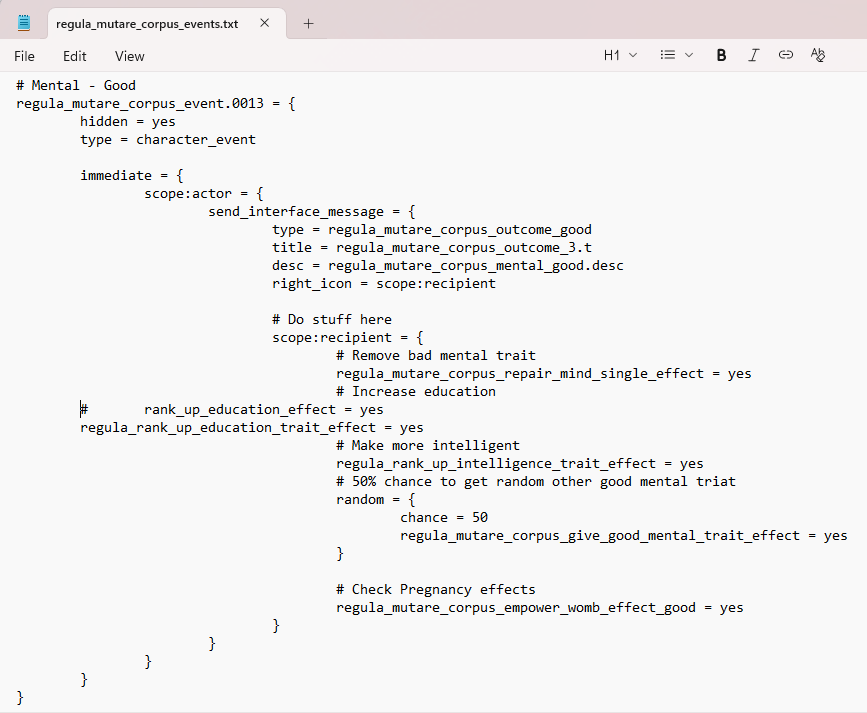Viewport: 867px width, 713px height.
Task: Insert a link with the link icon
Action: tap(786, 55)
